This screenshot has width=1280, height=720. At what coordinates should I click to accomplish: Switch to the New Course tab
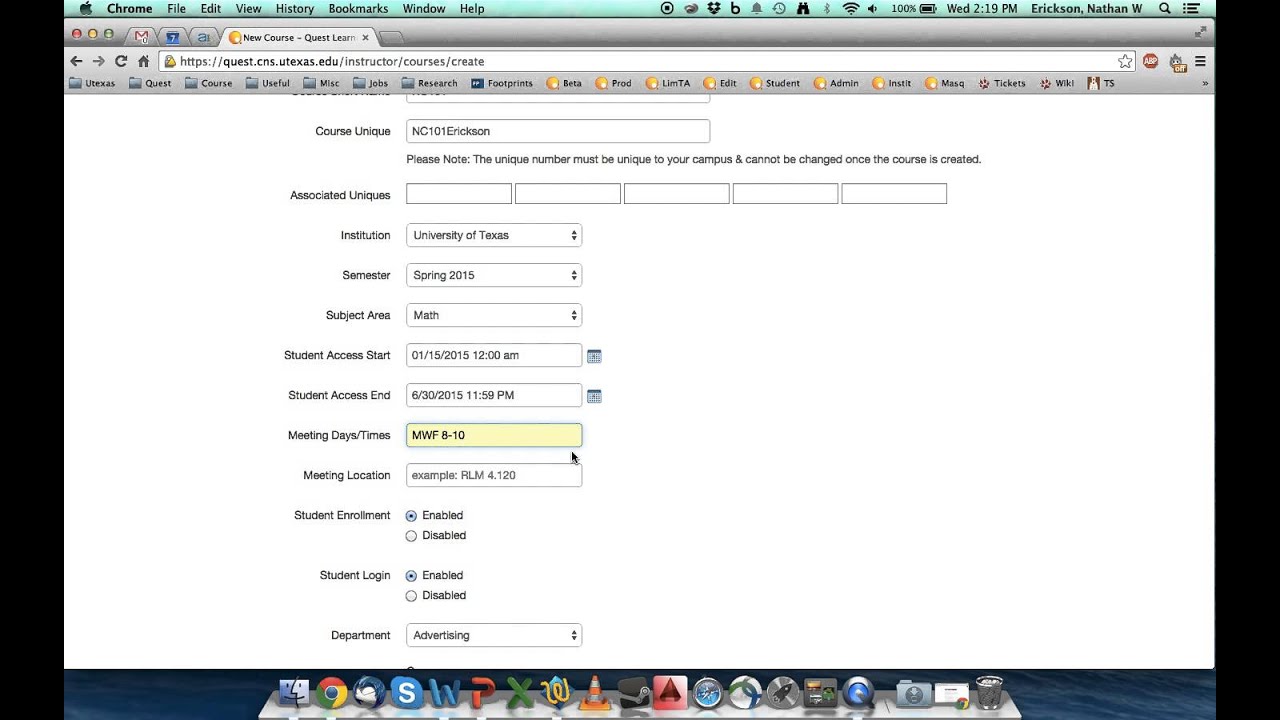tap(299, 37)
